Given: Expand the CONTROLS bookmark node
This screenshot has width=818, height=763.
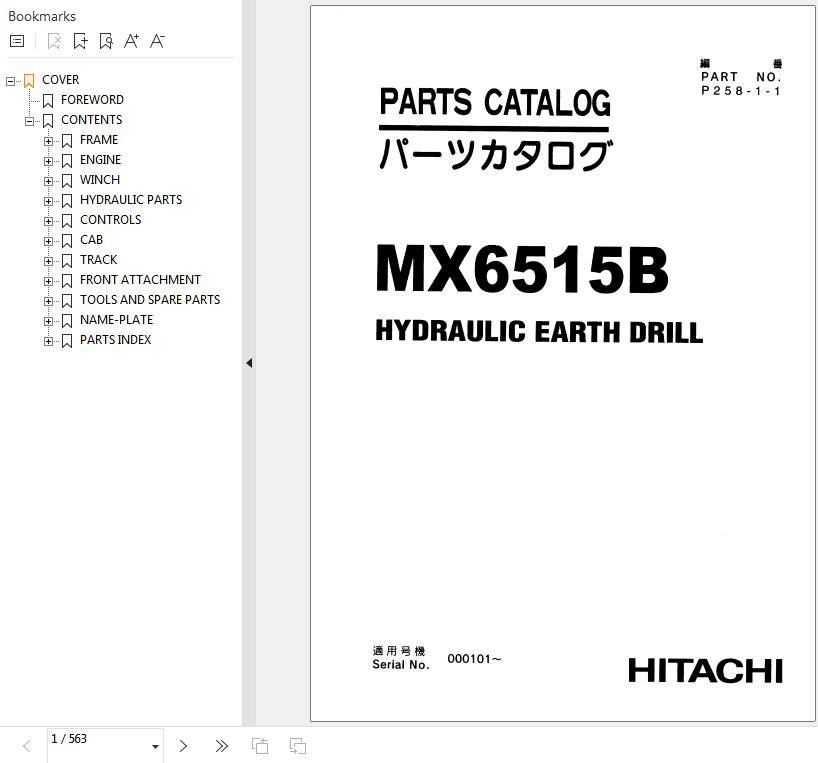Looking at the screenshot, I should pos(48,221).
